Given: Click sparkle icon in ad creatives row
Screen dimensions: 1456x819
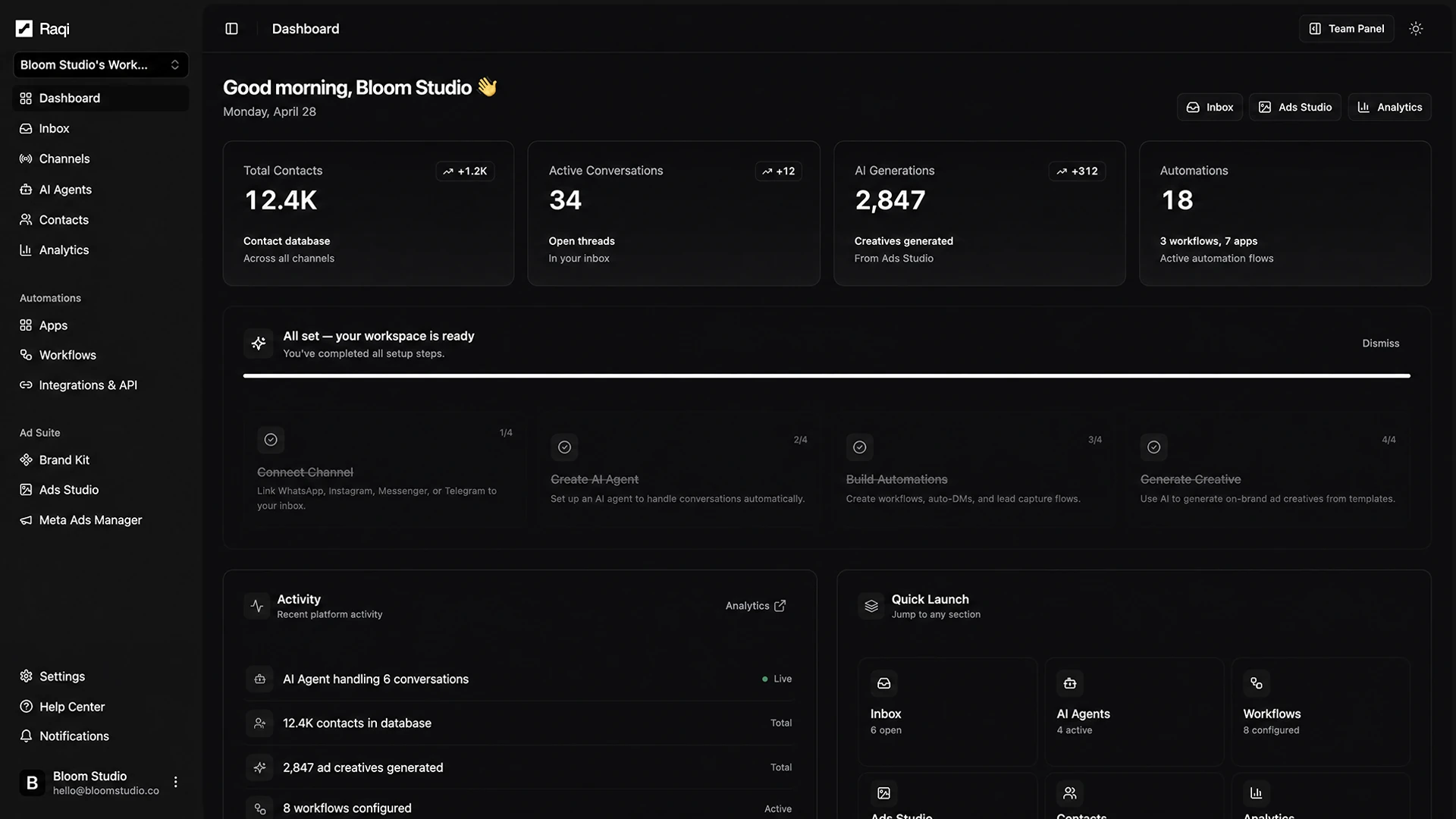Looking at the screenshot, I should (259, 767).
